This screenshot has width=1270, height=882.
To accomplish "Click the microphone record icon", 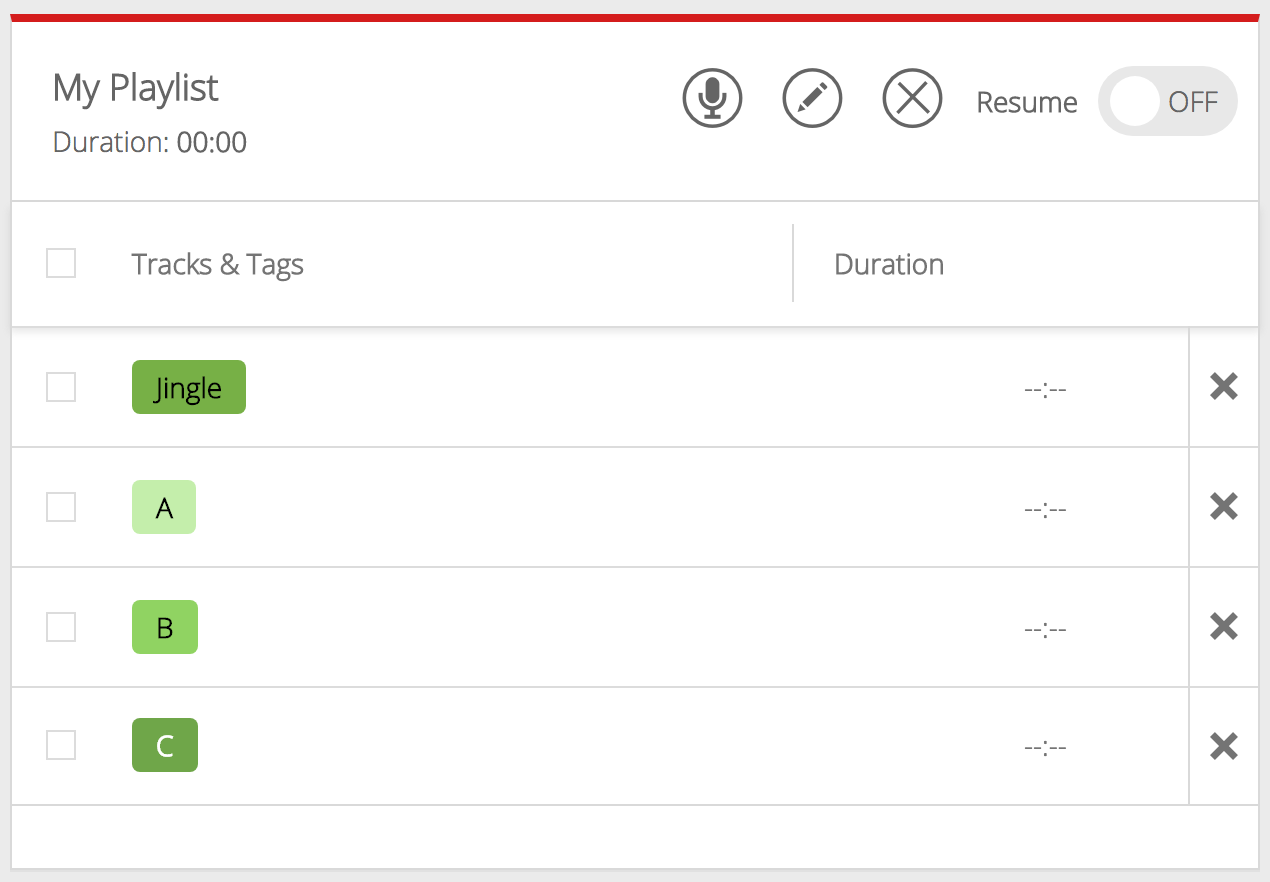I will (712, 98).
